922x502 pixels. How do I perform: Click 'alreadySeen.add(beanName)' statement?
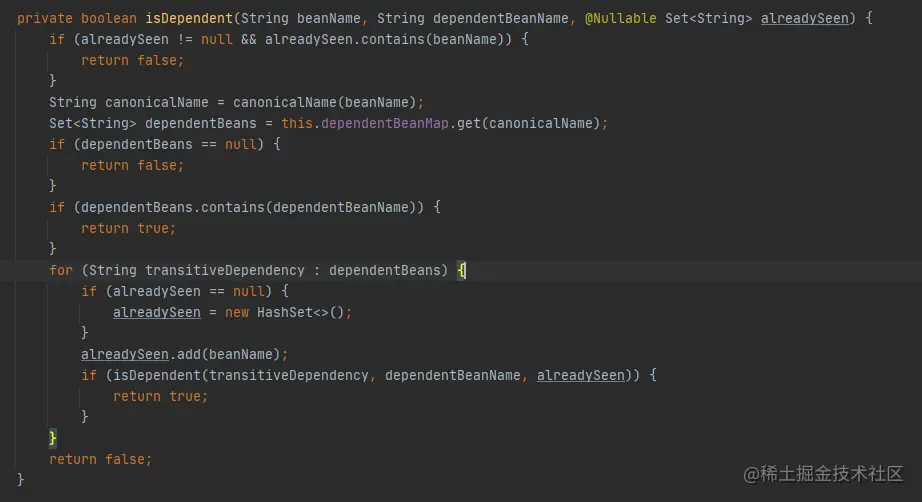[x=184, y=354]
